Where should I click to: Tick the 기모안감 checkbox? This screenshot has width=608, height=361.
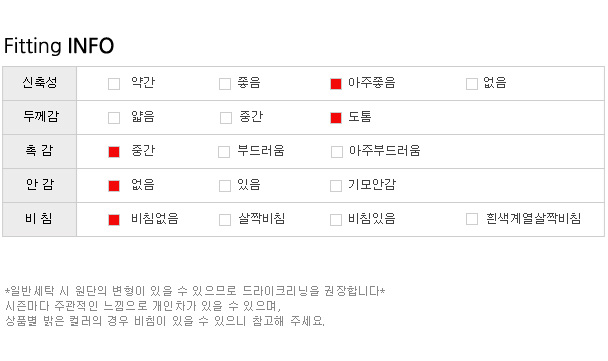pyautogui.click(x=336, y=186)
